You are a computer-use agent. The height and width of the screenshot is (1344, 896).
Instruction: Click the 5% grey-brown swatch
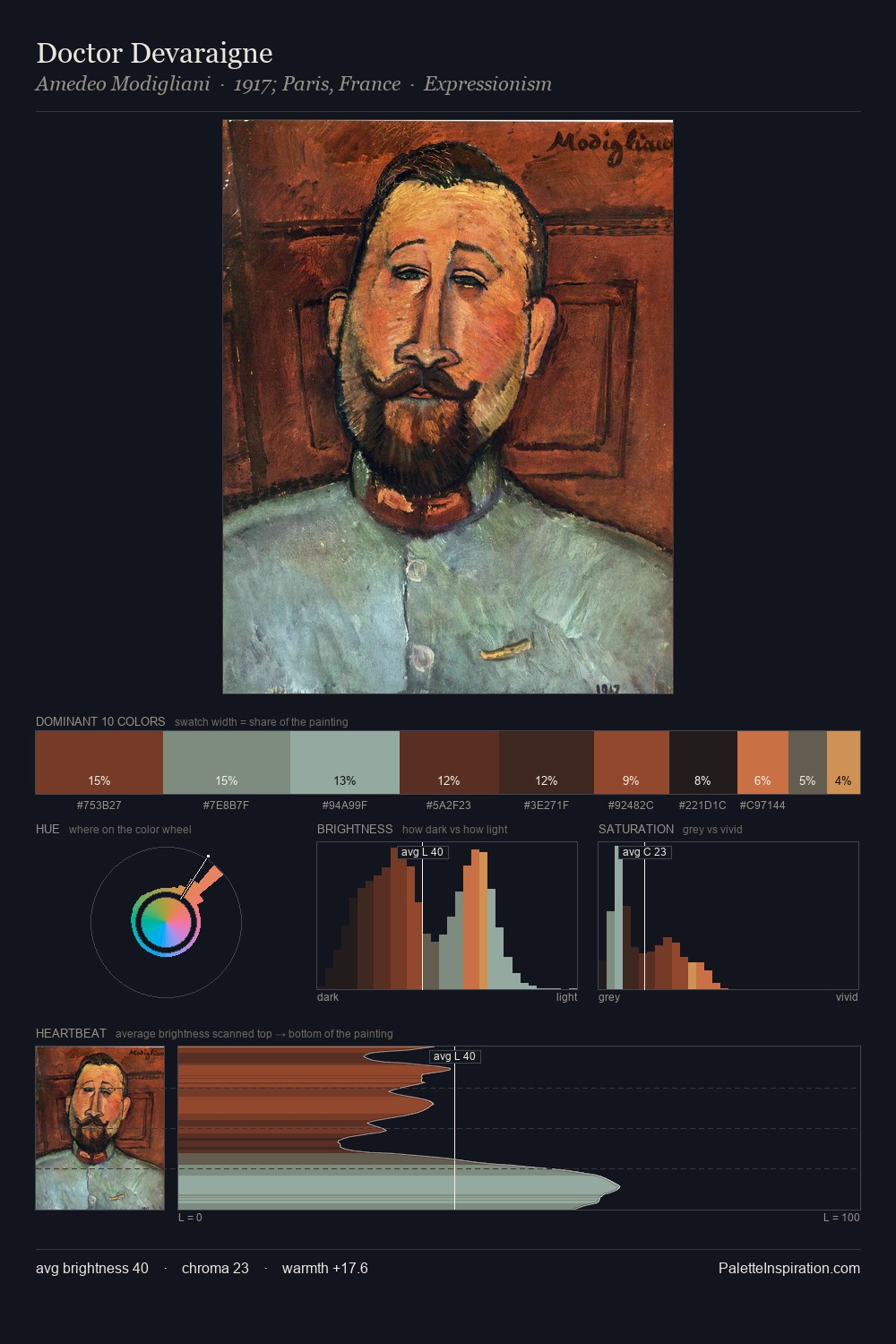tap(807, 762)
